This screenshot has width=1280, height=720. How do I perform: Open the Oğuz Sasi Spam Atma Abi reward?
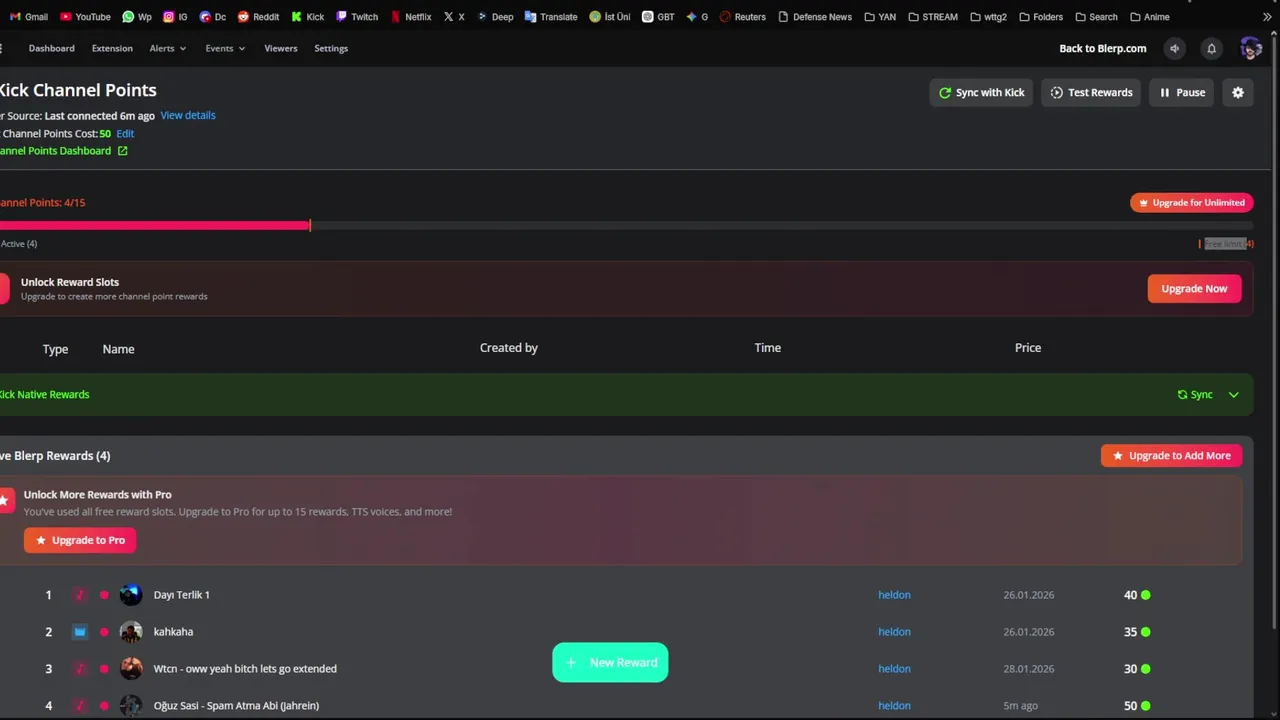pyautogui.click(x=236, y=706)
